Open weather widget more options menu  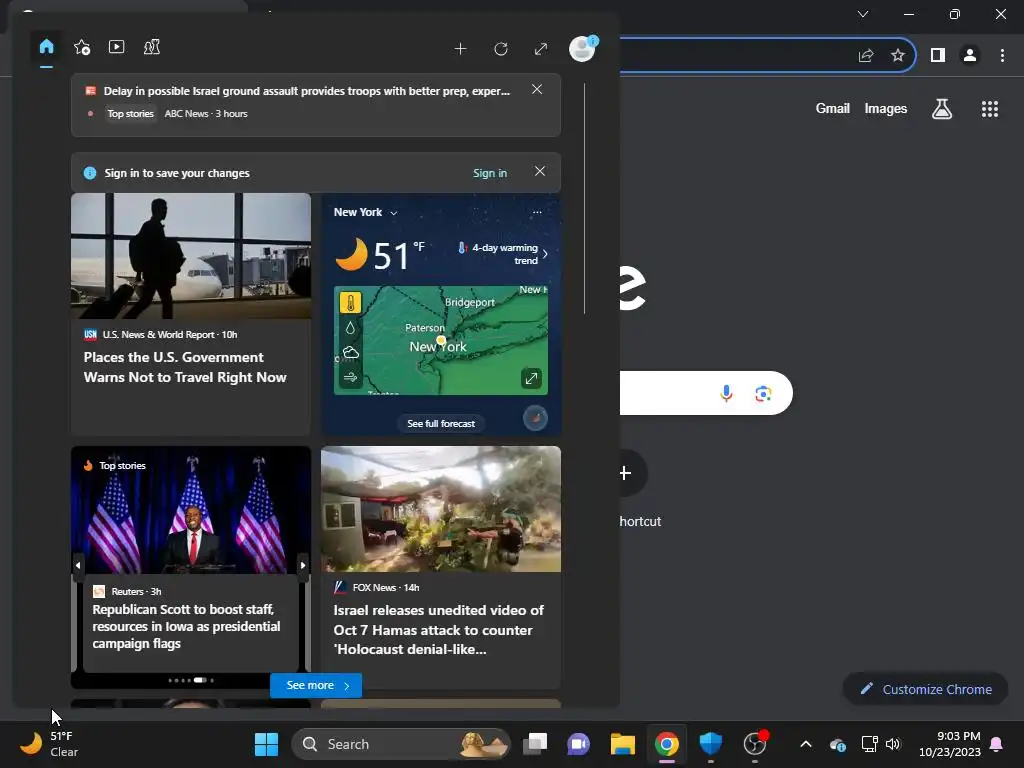[537, 212]
